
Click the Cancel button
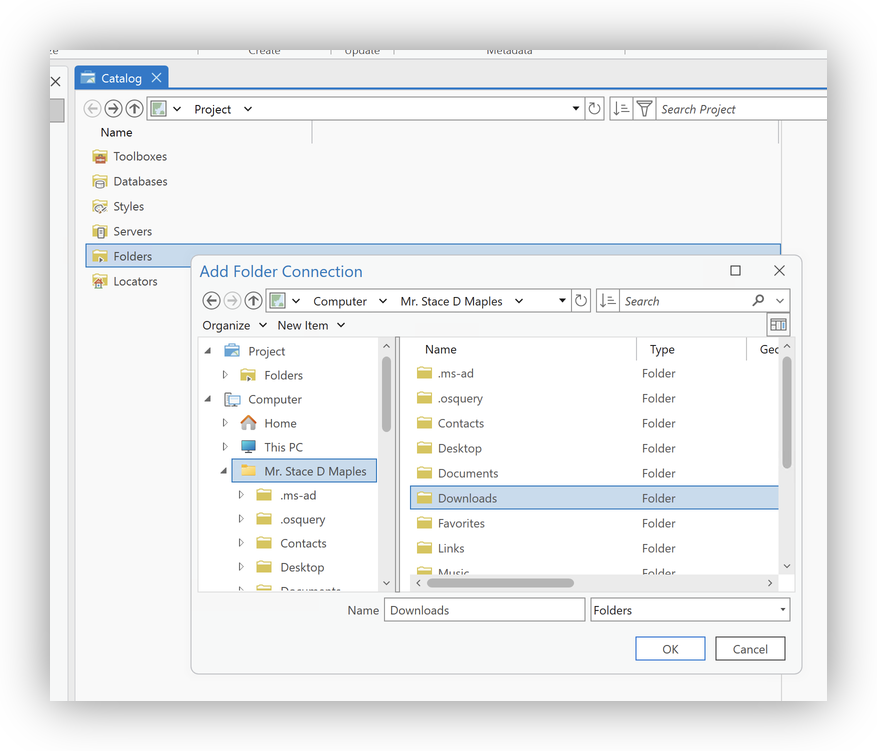(x=750, y=649)
